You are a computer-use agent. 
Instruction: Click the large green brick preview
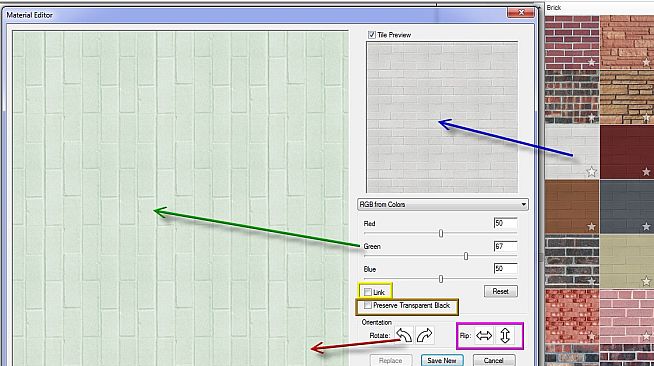(x=180, y=198)
